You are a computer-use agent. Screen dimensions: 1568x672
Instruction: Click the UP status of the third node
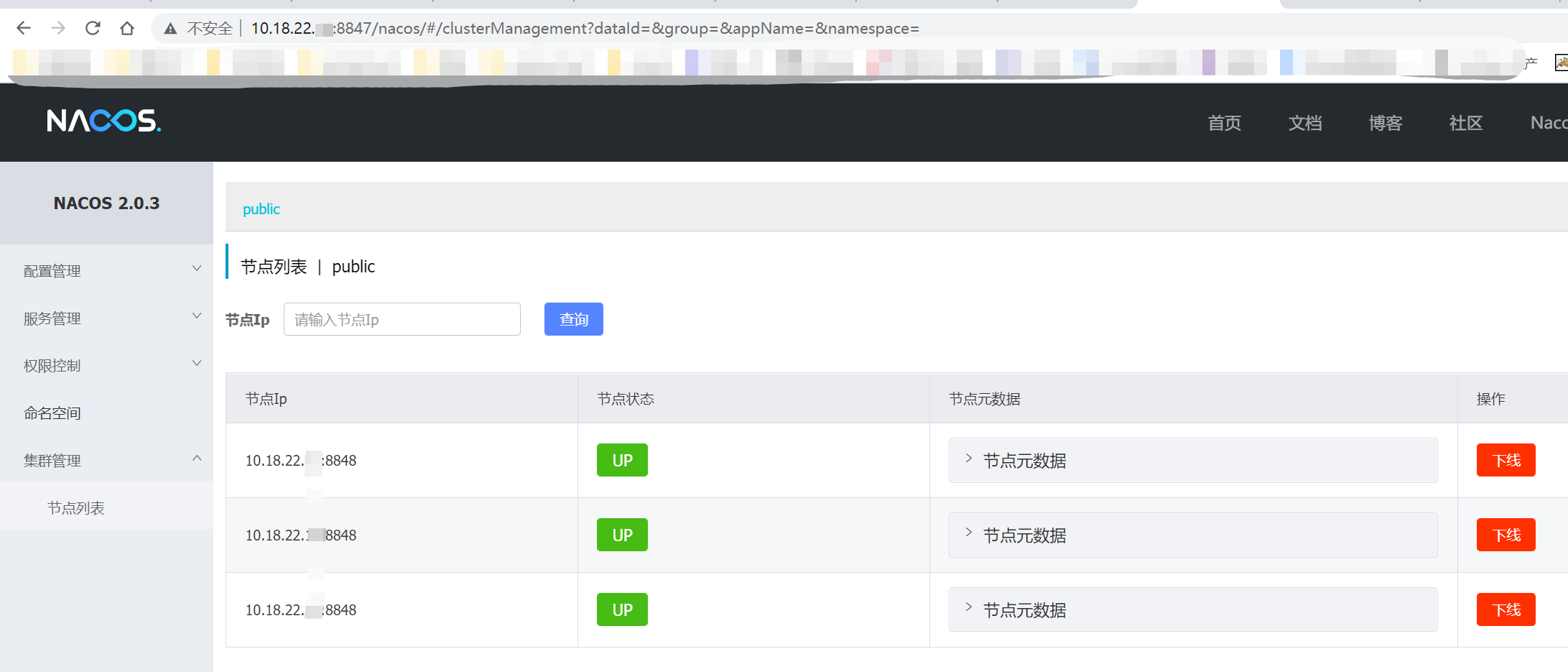click(622, 609)
